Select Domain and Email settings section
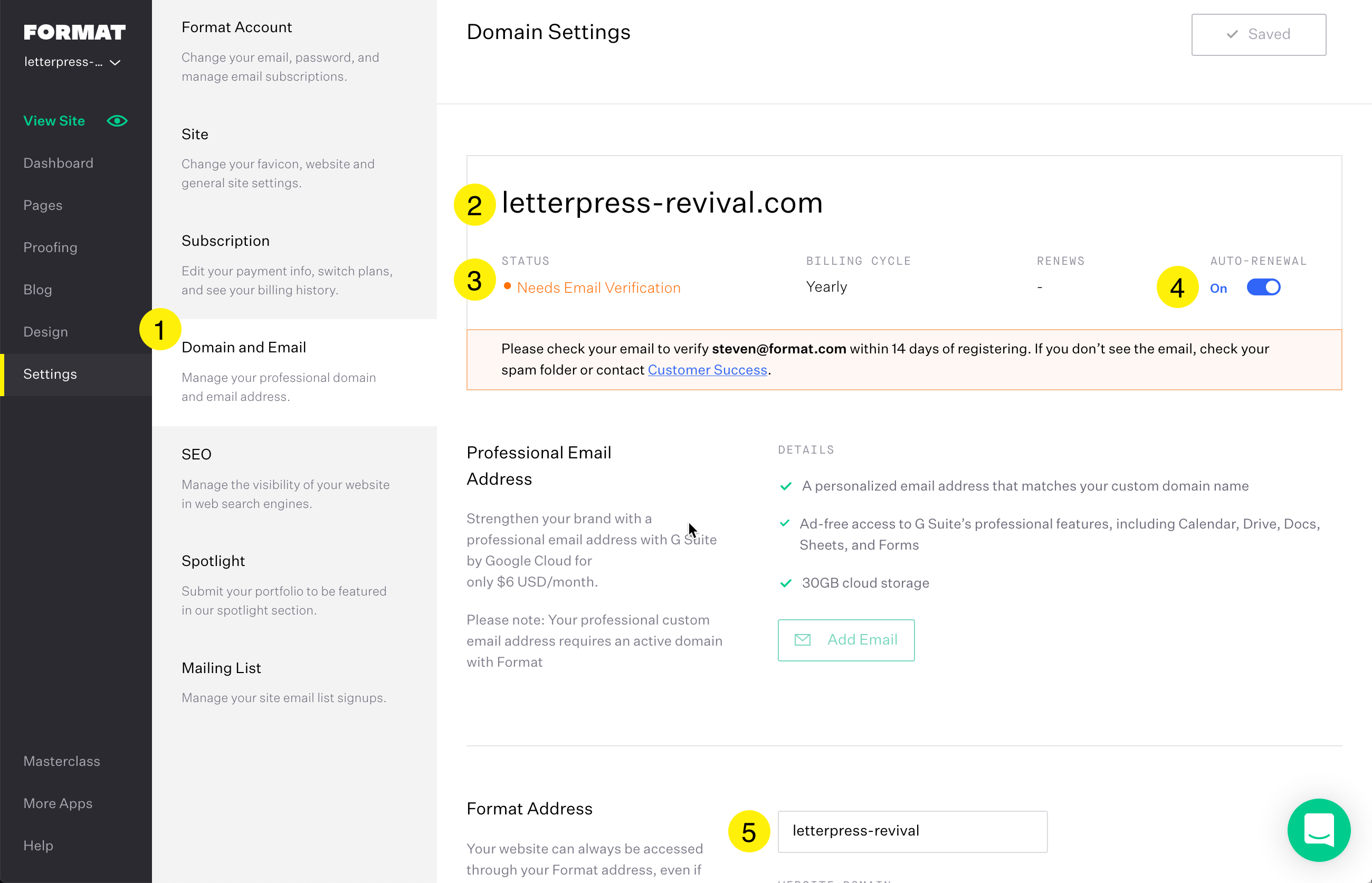 [x=294, y=373]
